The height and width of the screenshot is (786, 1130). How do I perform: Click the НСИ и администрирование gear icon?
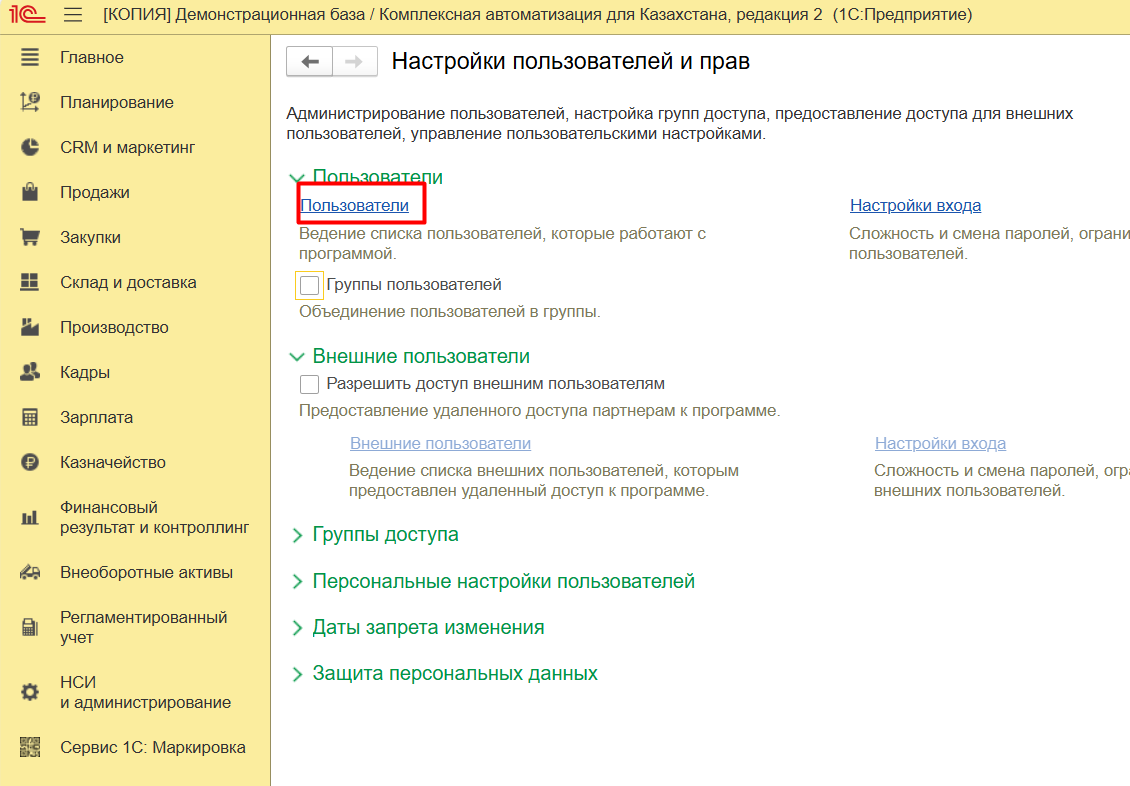pos(30,692)
